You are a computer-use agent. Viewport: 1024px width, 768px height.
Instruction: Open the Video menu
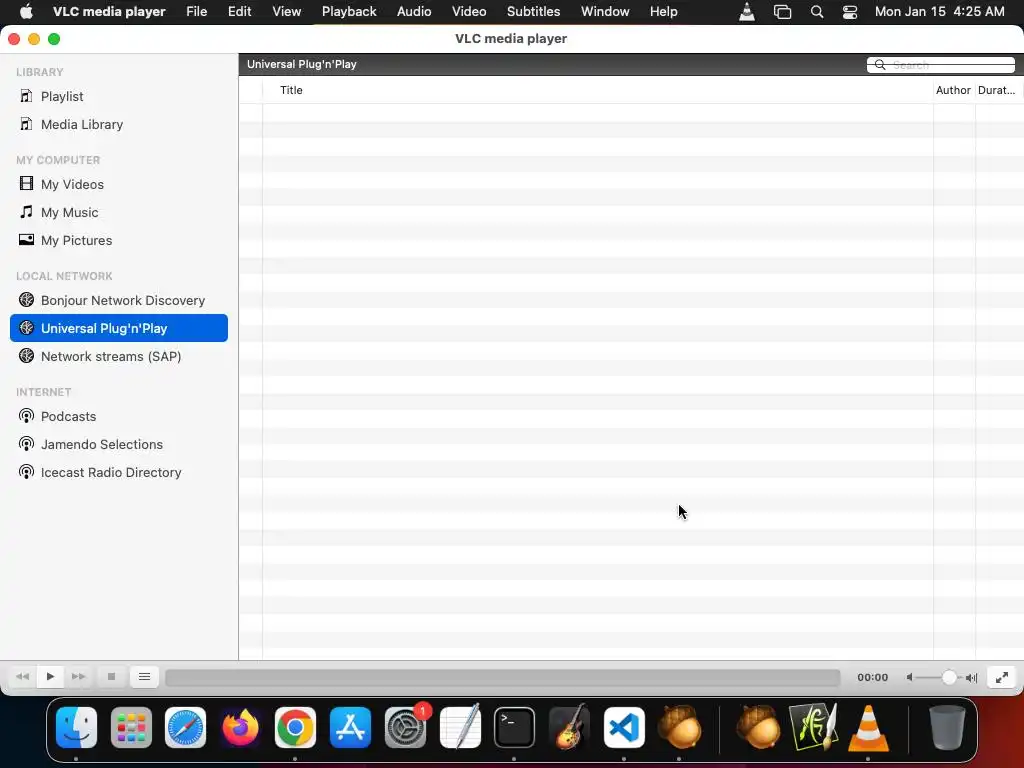(469, 12)
